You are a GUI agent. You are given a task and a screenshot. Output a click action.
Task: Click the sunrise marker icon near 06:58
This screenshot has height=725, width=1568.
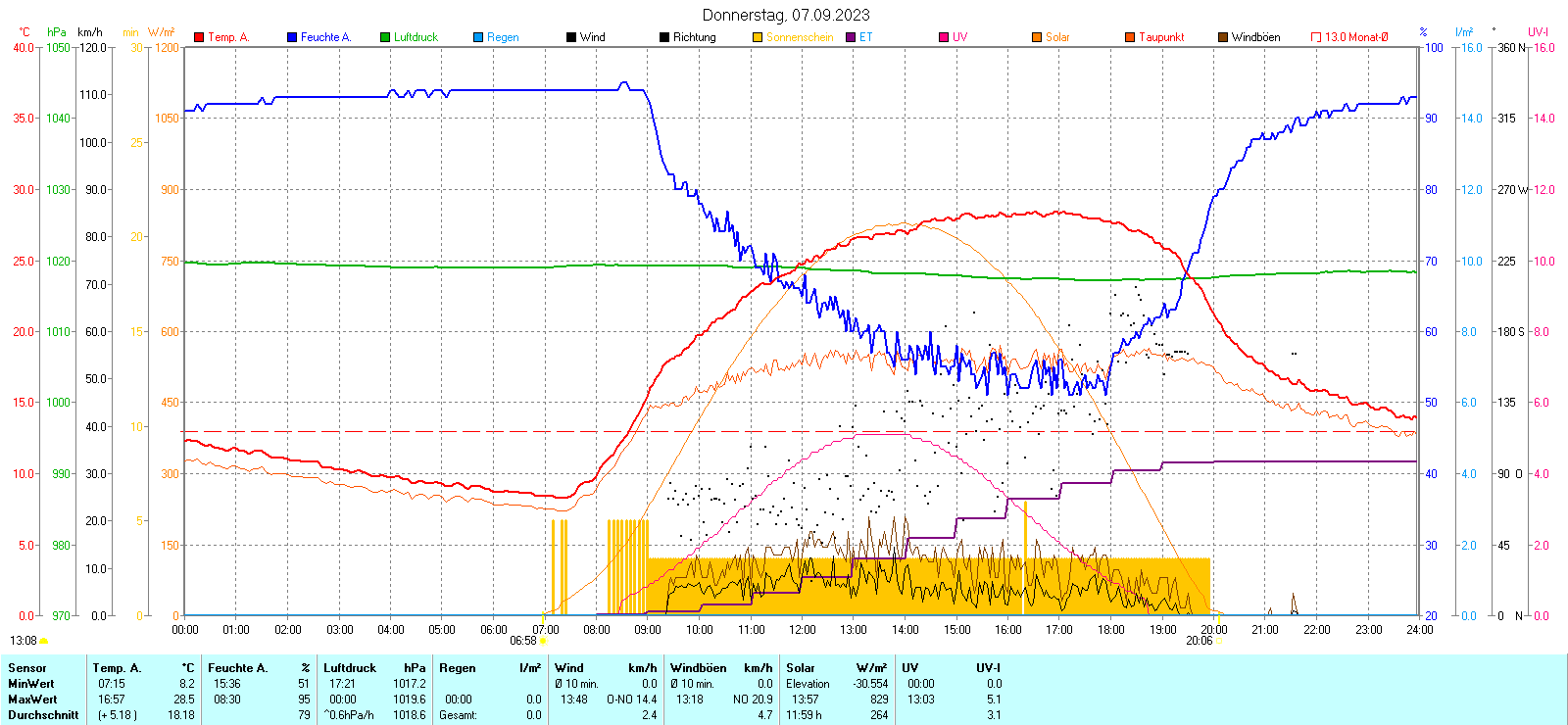544,641
